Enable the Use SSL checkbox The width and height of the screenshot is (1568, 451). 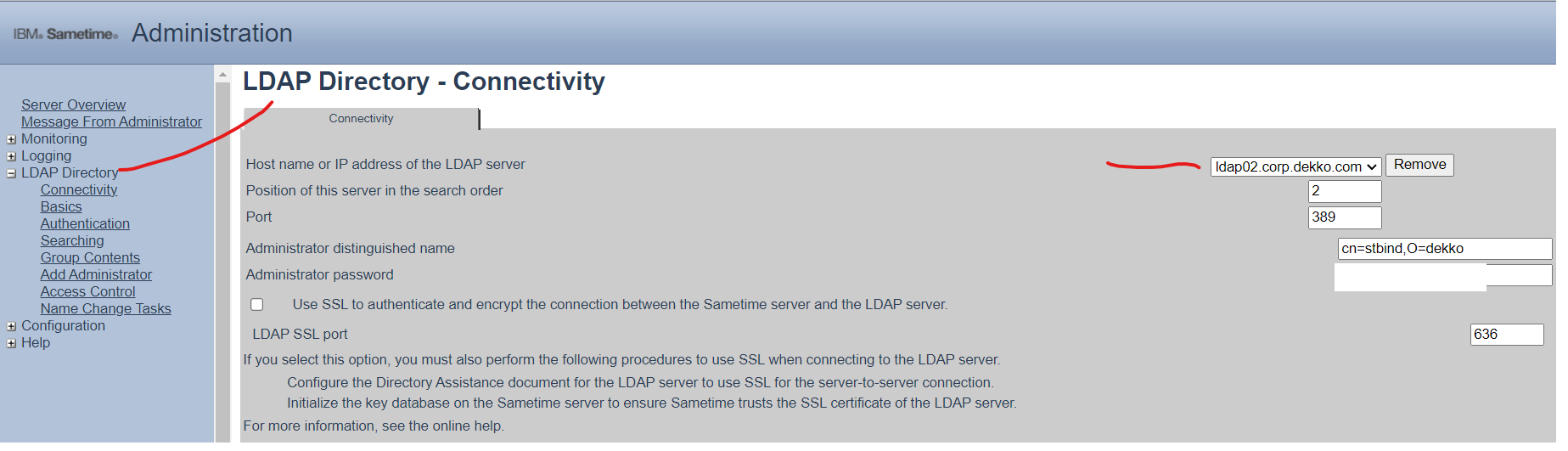coord(257,304)
